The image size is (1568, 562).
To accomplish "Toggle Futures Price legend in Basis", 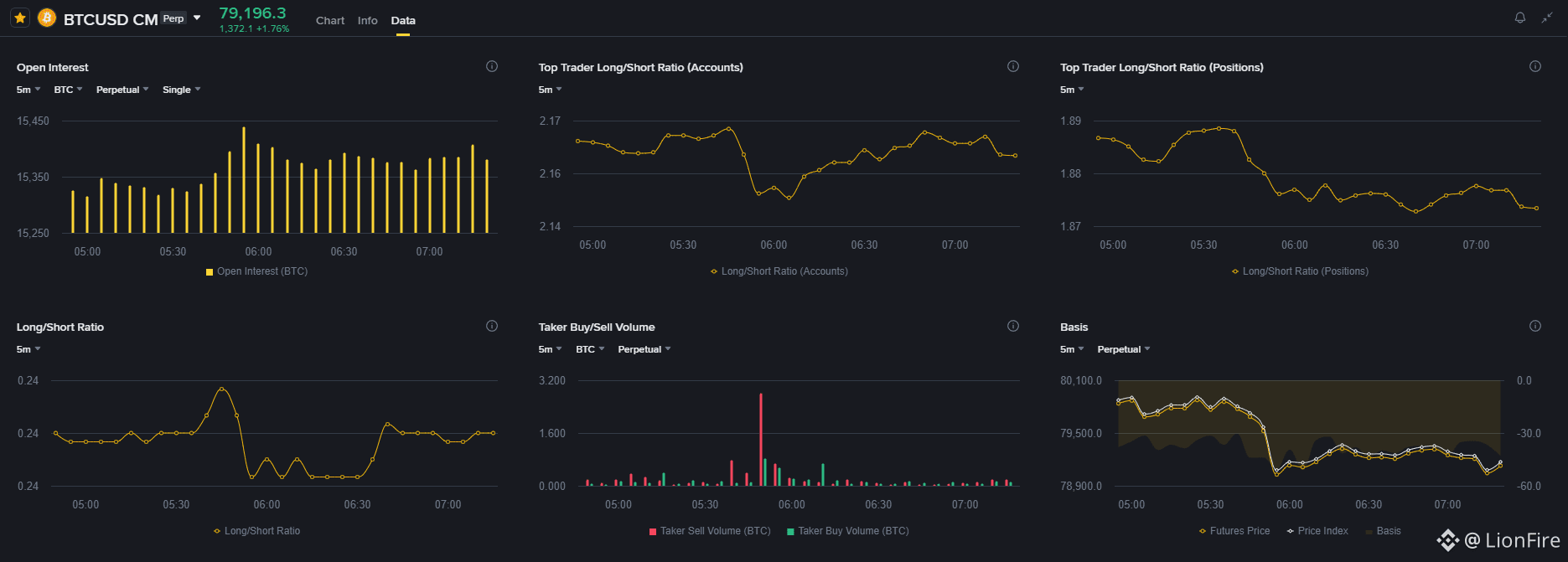I will coord(1234,531).
